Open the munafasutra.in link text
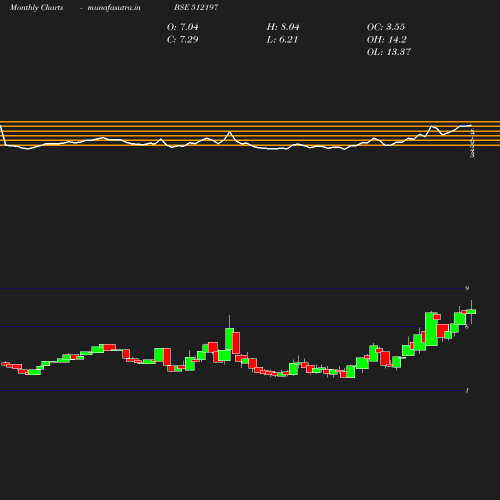The width and height of the screenshot is (500, 500). click(114, 7)
